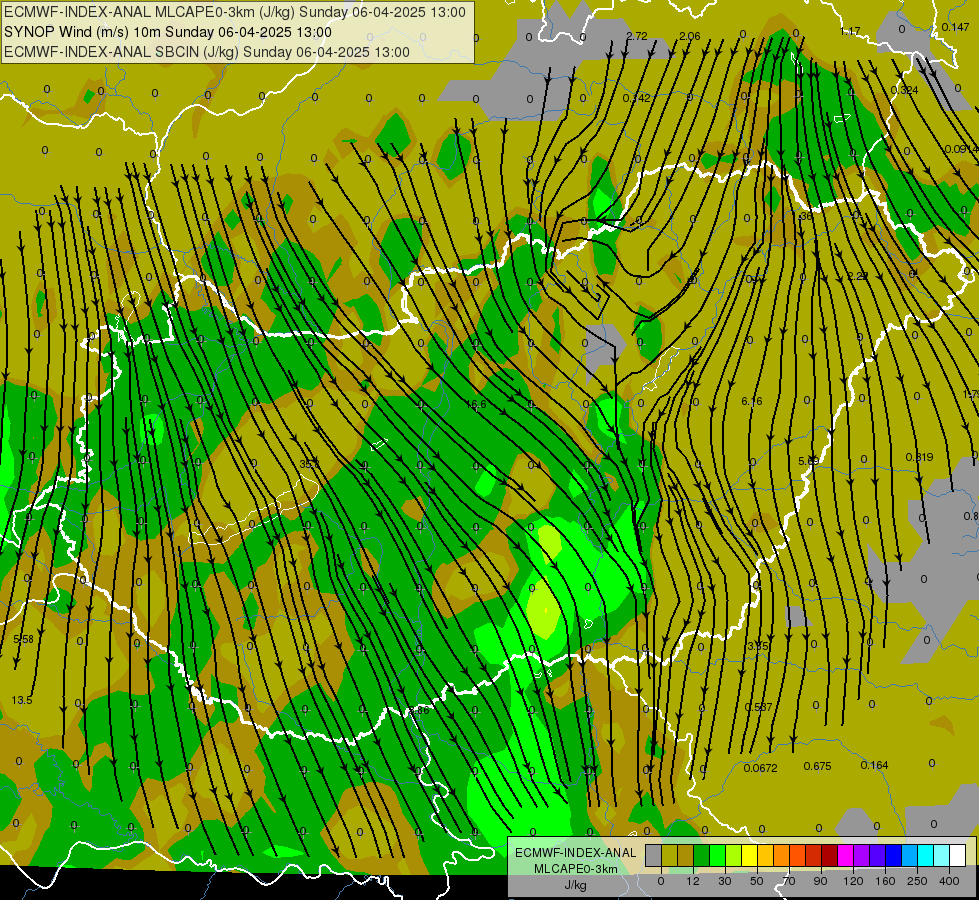The height and width of the screenshot is (900, 979).
Task: Click the 0.342 value on the map
Action: 636,97
